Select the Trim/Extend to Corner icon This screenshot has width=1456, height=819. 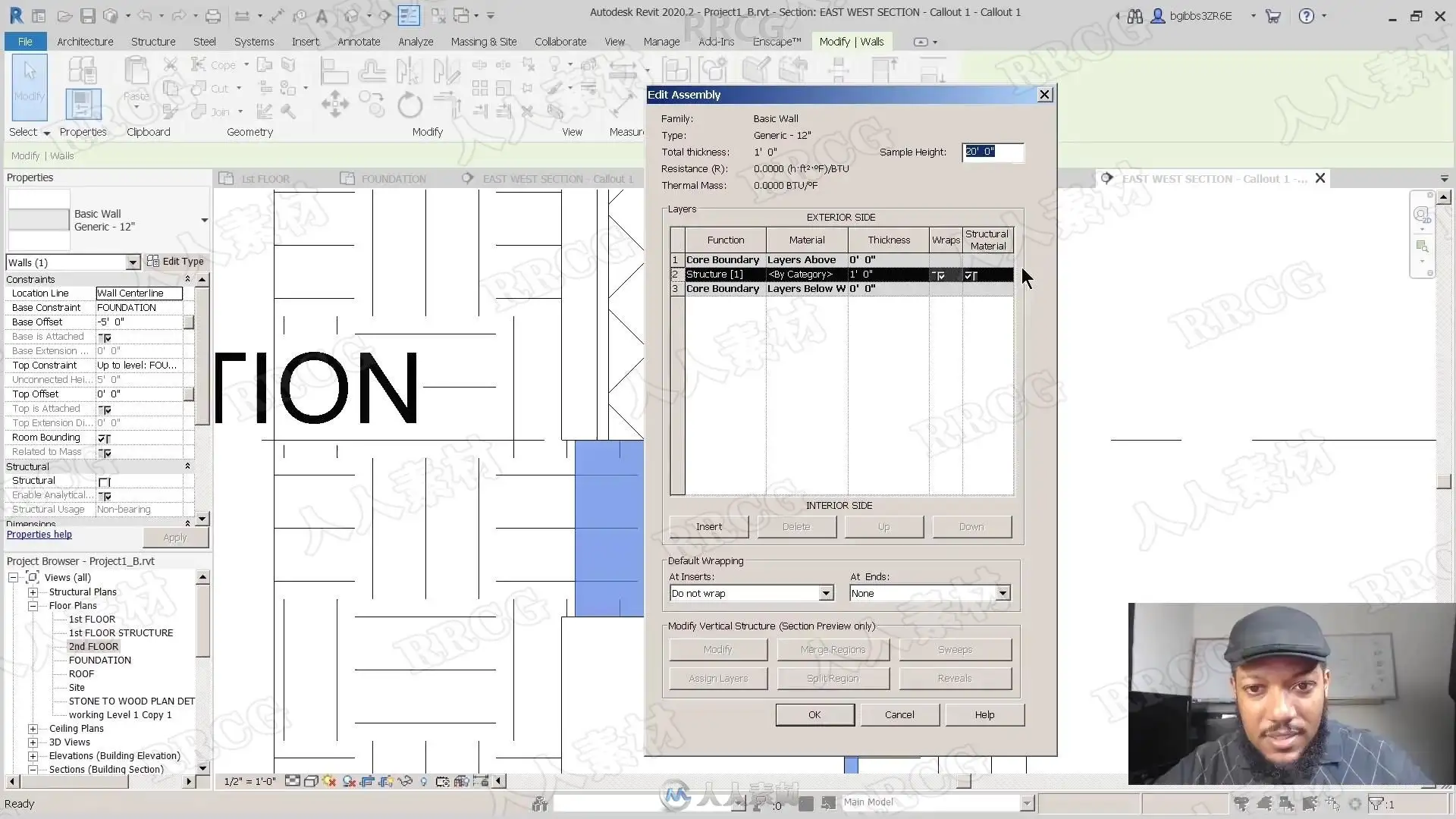447,104
